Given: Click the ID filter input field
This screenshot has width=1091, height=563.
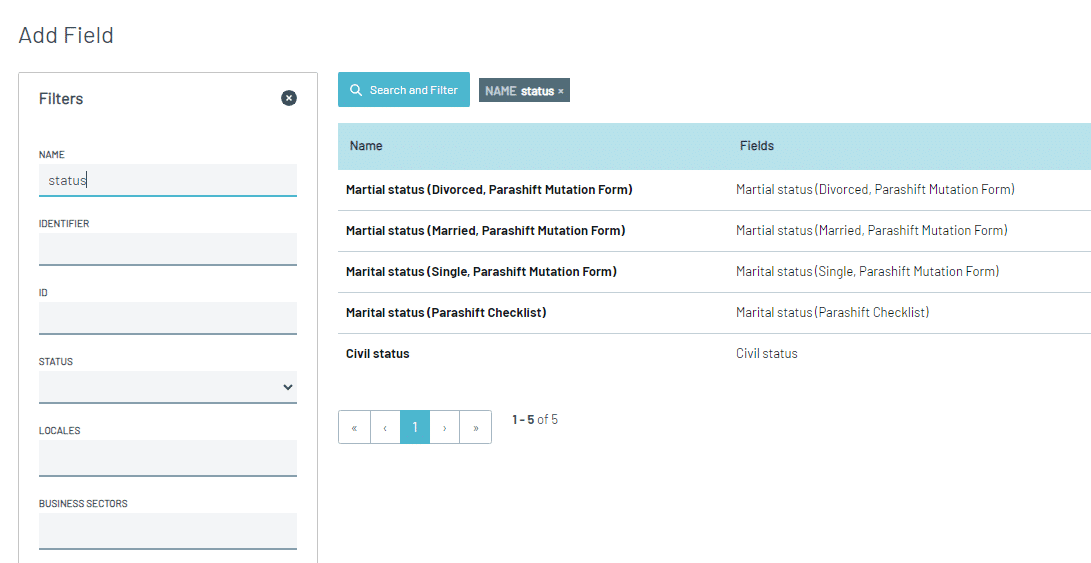Looking at the screenshot, I should pyautogui.click(x=168, y=318).
